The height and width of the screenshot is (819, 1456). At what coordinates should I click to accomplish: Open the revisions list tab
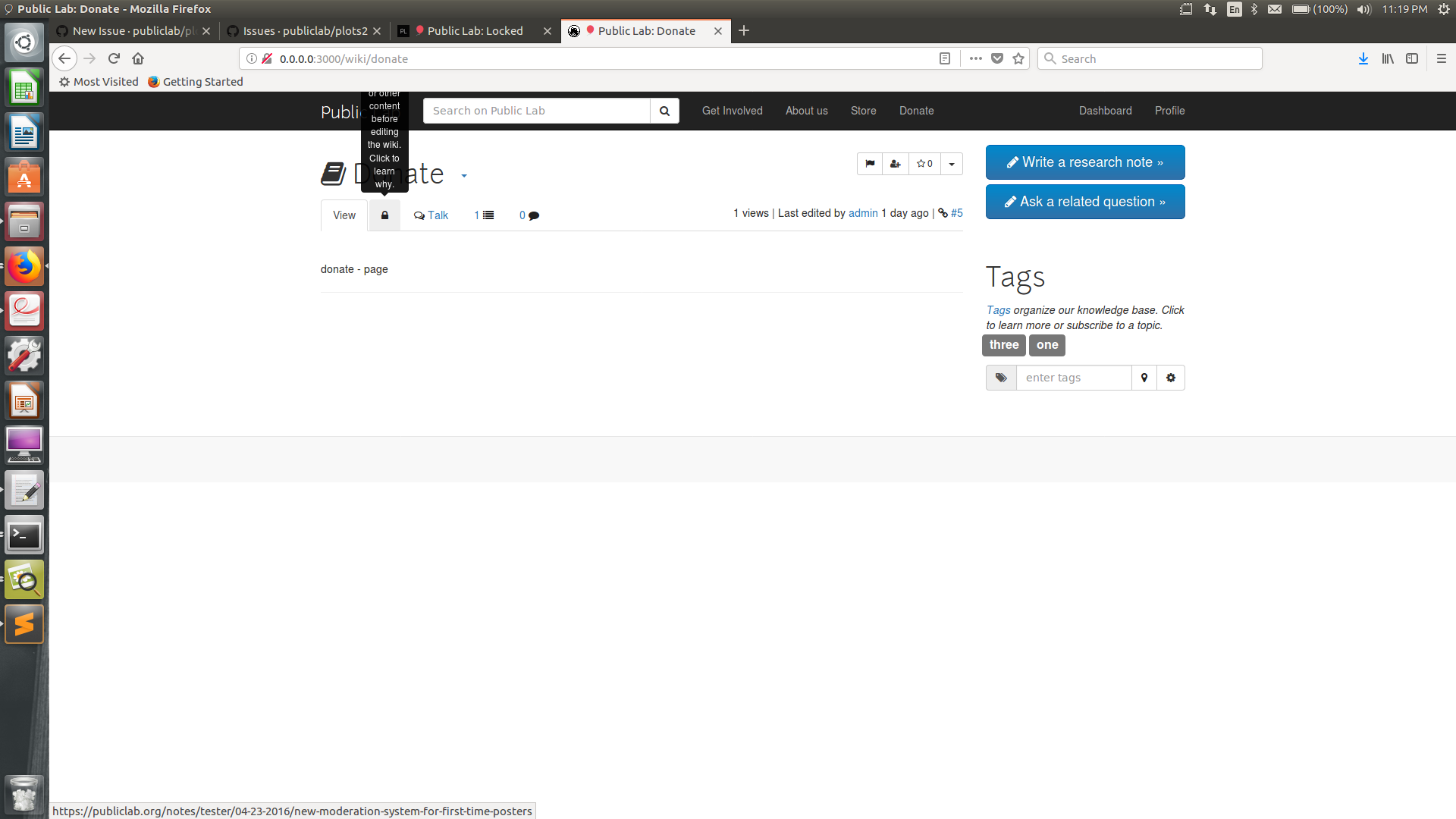(x=484, y=215)
